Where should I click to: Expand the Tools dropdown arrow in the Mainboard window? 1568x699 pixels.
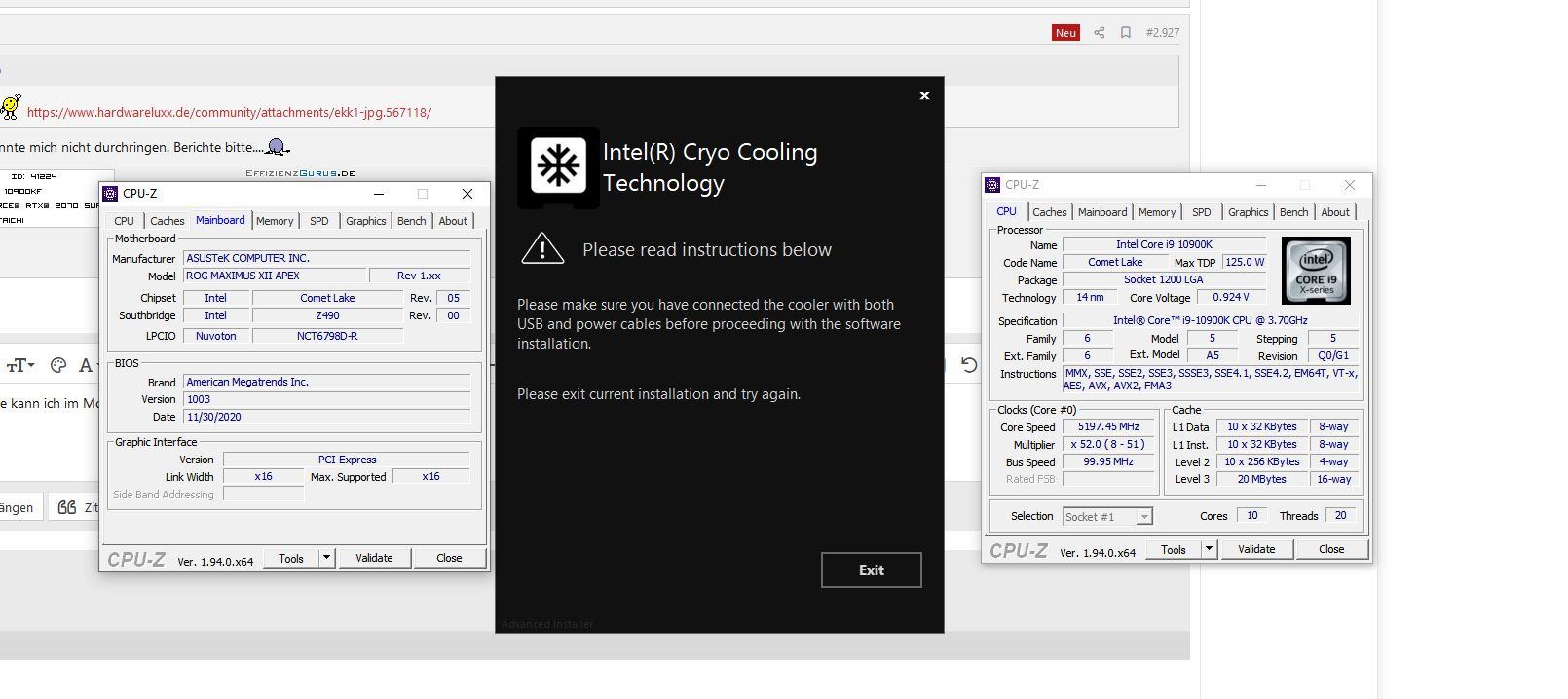tap(327, 558)
